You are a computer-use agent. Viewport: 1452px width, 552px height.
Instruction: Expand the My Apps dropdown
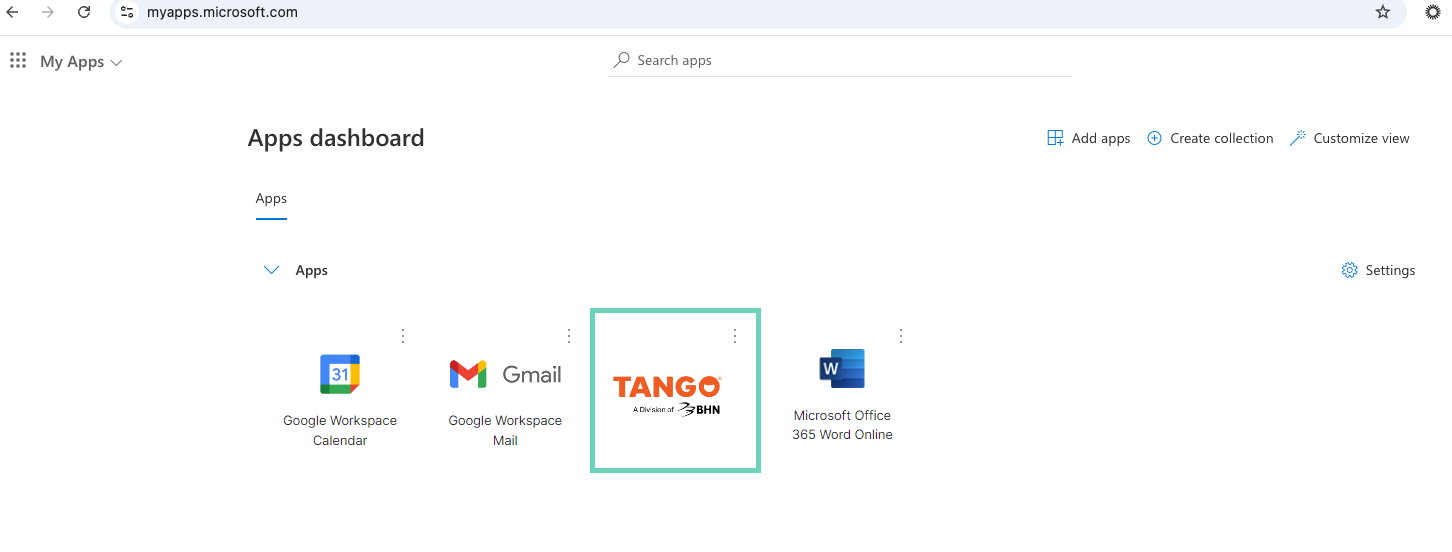click(81, 62)
